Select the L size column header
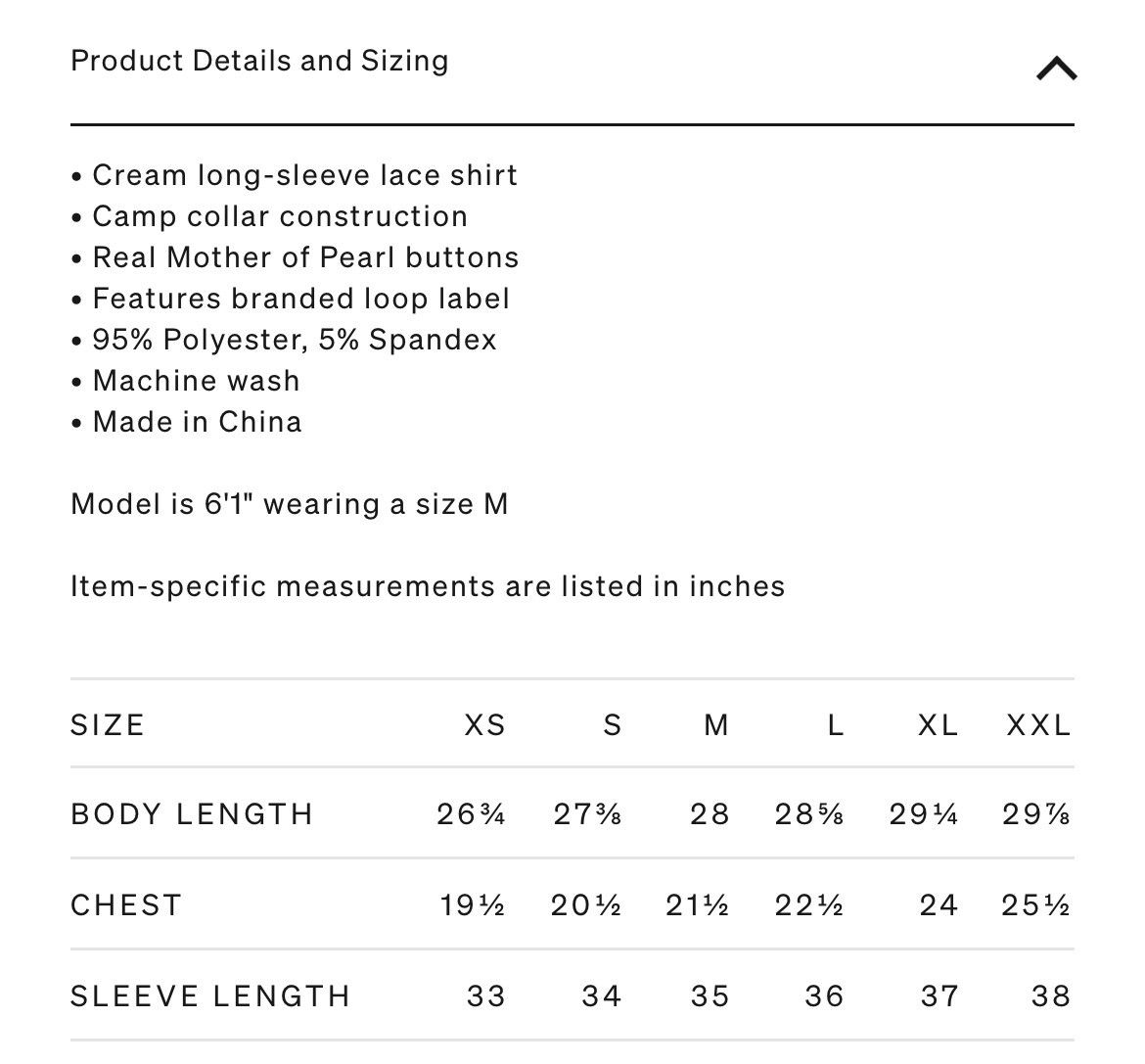1145x1064 pixels. pos(836,725)
